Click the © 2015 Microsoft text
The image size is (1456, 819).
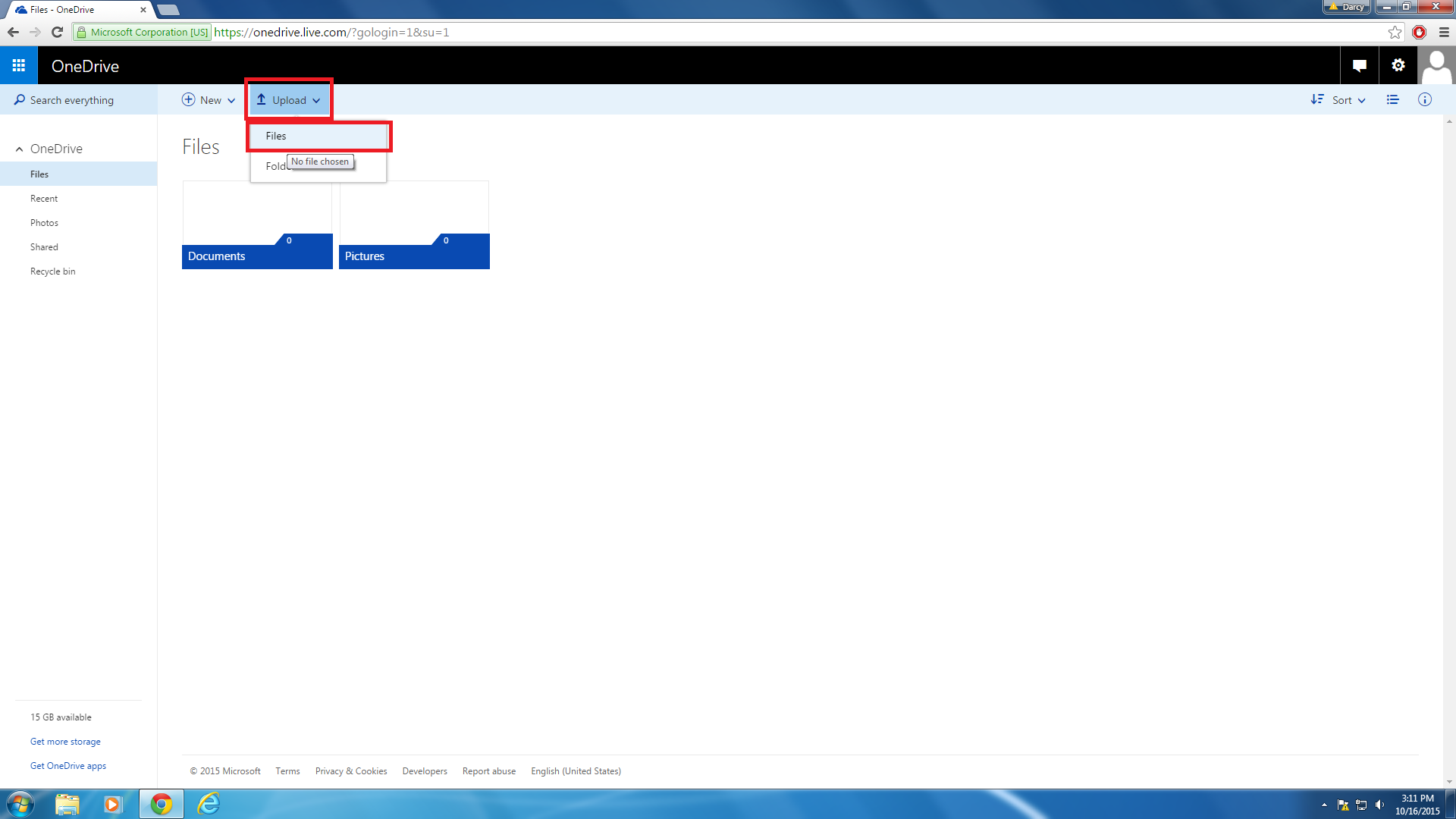[225, 771]
